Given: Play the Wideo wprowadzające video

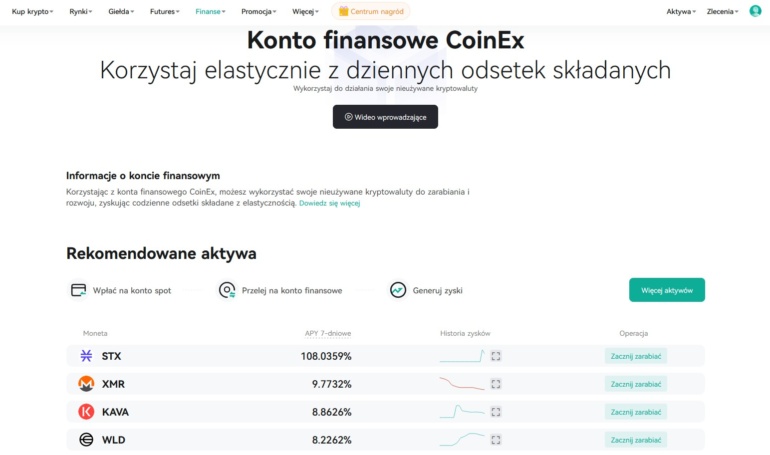Looking at the screenshot, I should coord(385,117).
